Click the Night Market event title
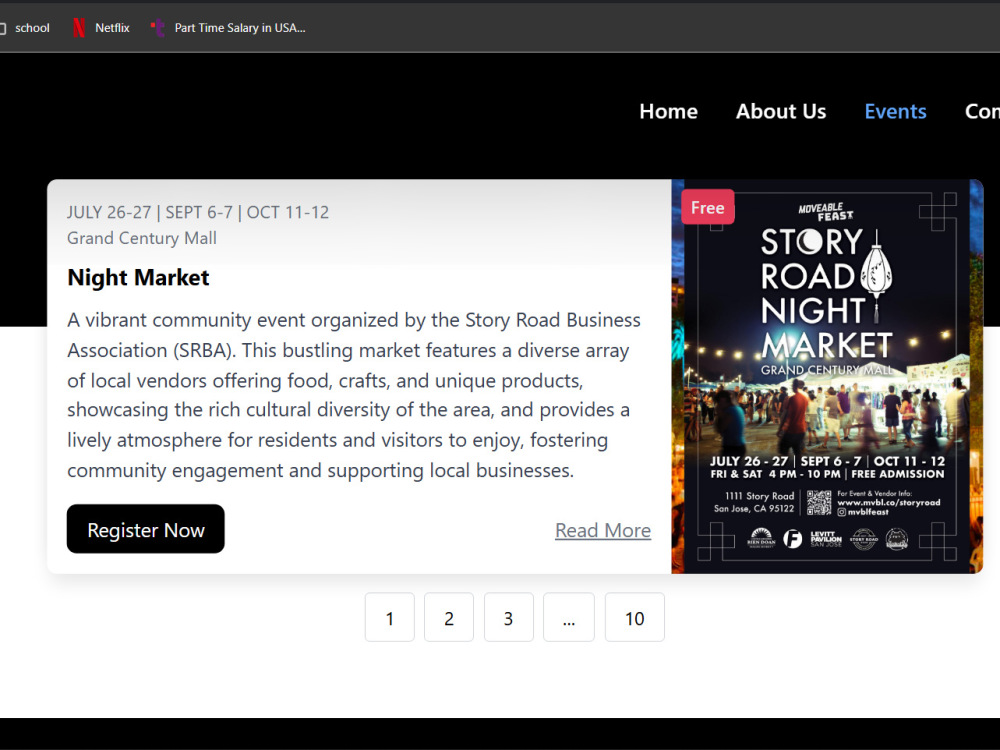This screenshot has height=750, width=1000. click(138, 277)
